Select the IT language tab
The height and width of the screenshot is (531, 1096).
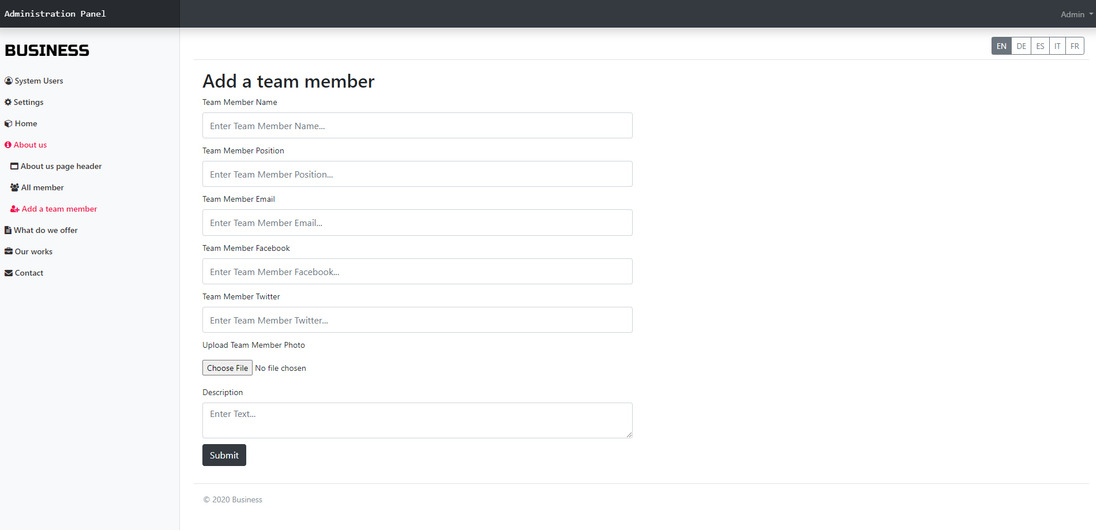(x=1058, y=46)
